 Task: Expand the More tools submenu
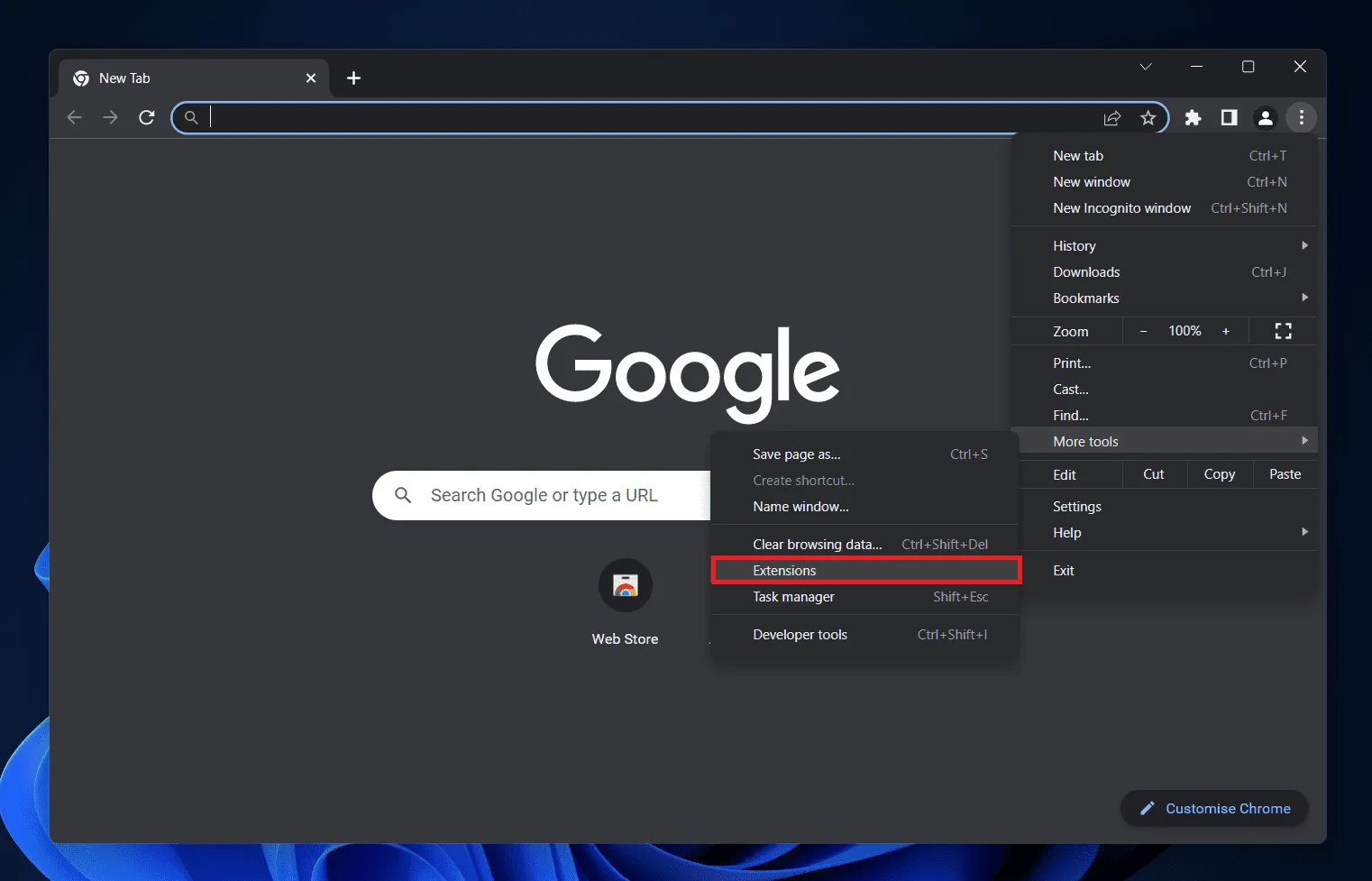pyautogui.click(x=1164, y=441)
